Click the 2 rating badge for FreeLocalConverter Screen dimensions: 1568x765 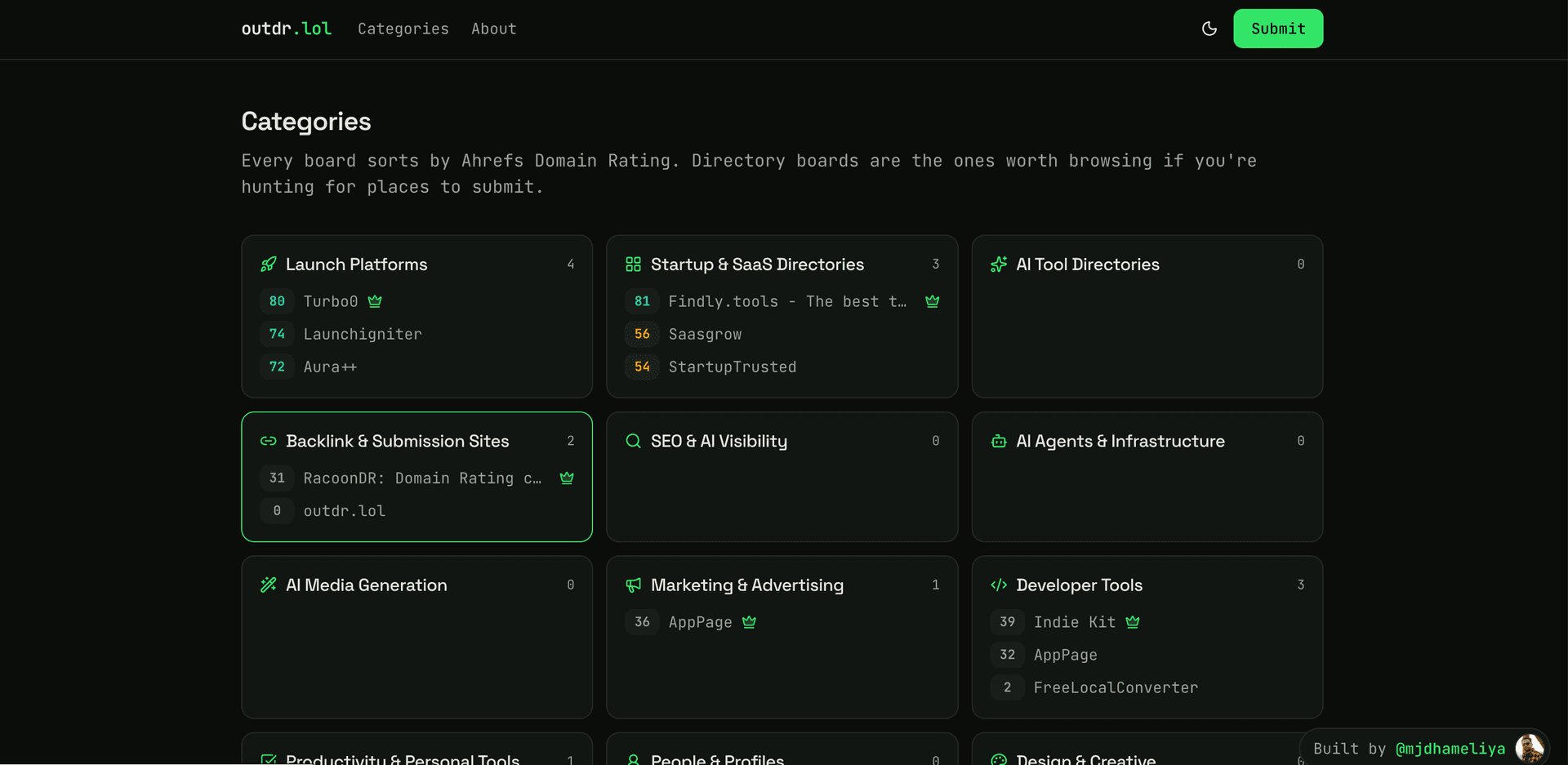tap(1007, 687)
